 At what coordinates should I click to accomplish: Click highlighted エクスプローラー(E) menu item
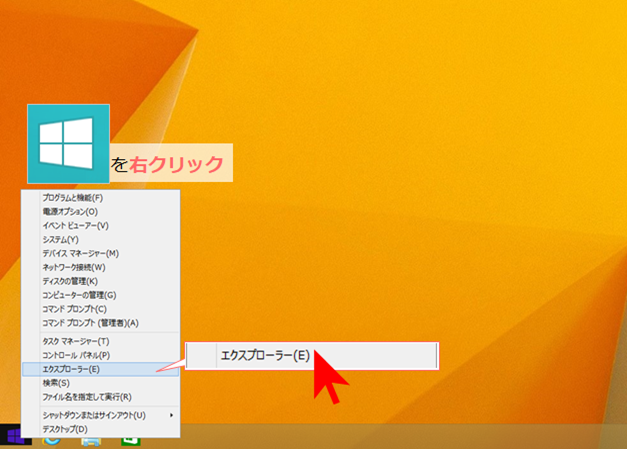[100, 369]
